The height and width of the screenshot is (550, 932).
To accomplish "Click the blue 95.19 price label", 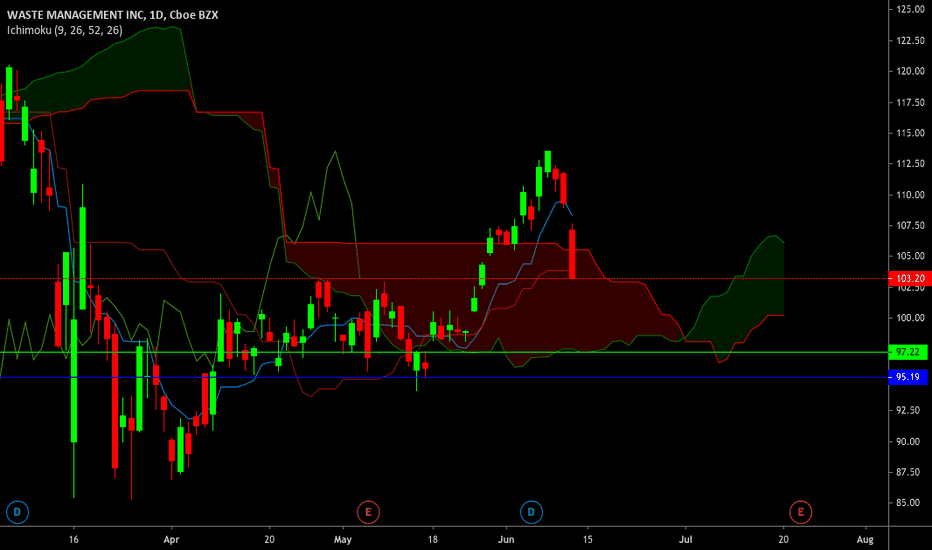I will coord(908,377).
